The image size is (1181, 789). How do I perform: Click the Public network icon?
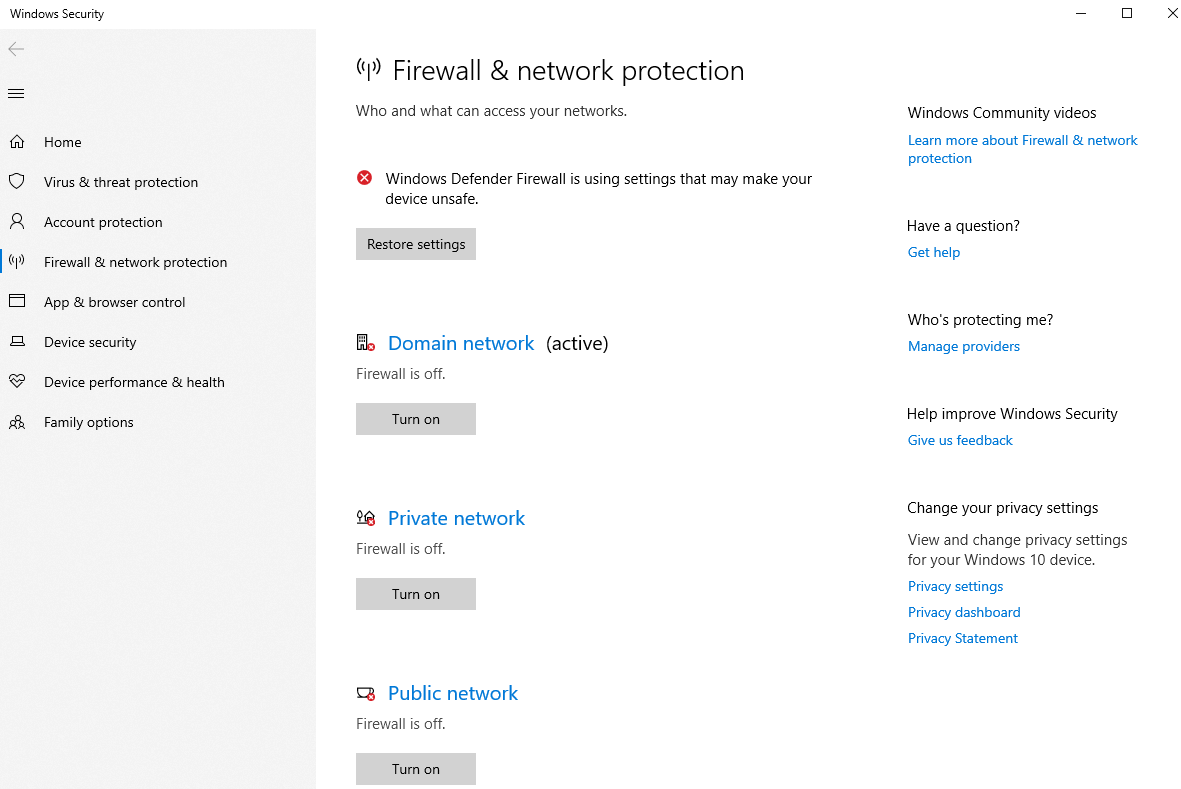click(365, 692)
